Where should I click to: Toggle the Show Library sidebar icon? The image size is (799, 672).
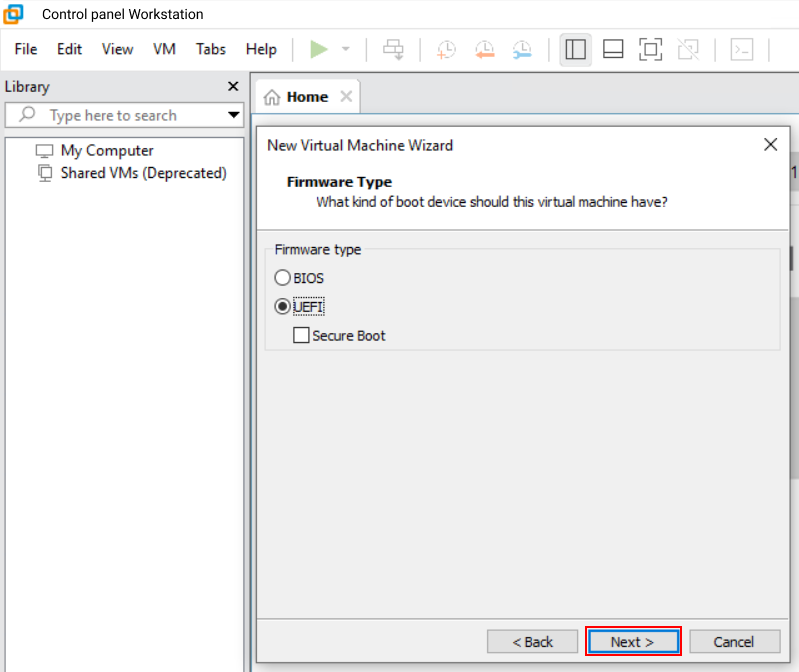tap(575, 50)
